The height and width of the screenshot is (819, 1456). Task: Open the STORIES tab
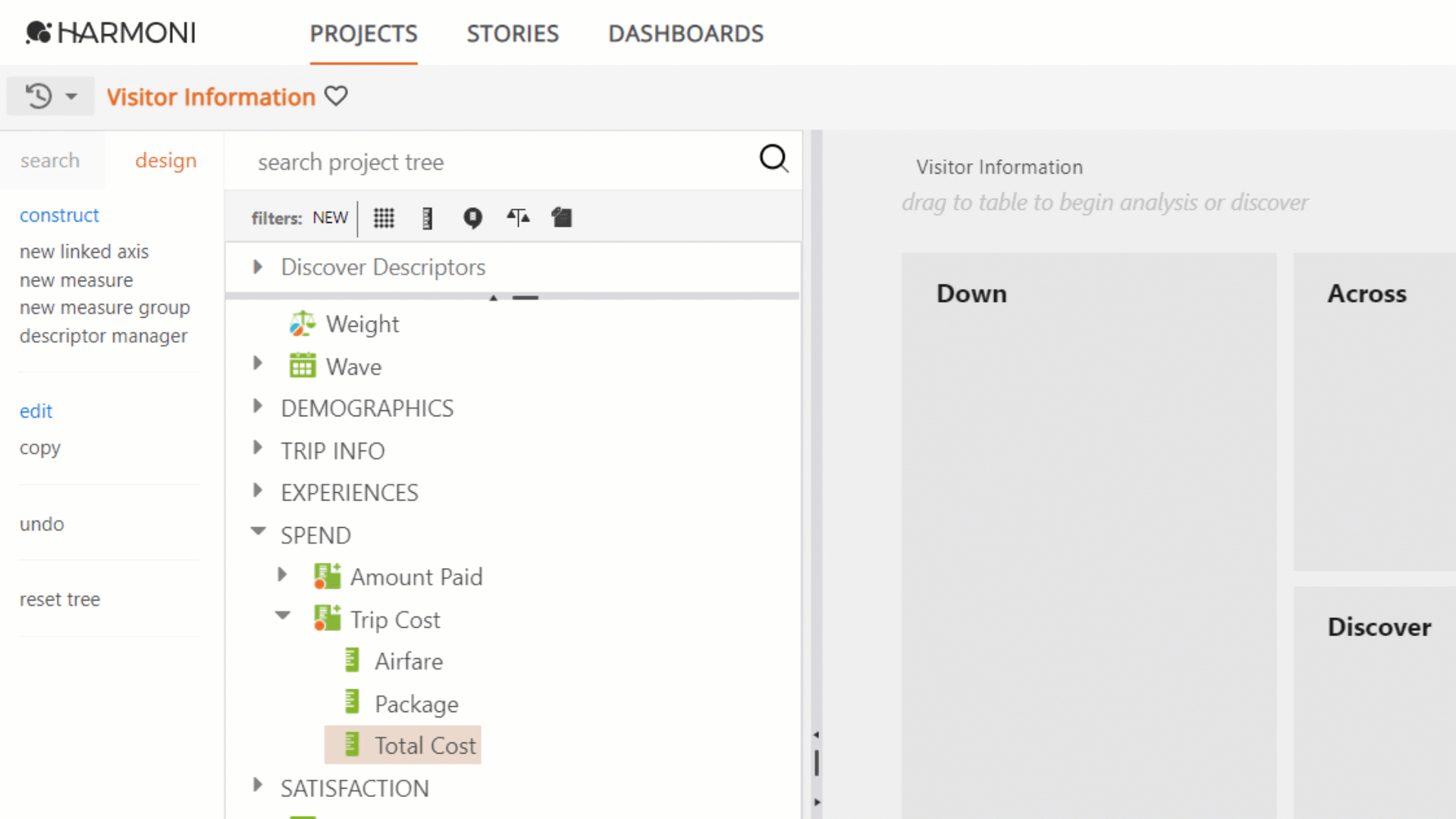pos(513,33)
